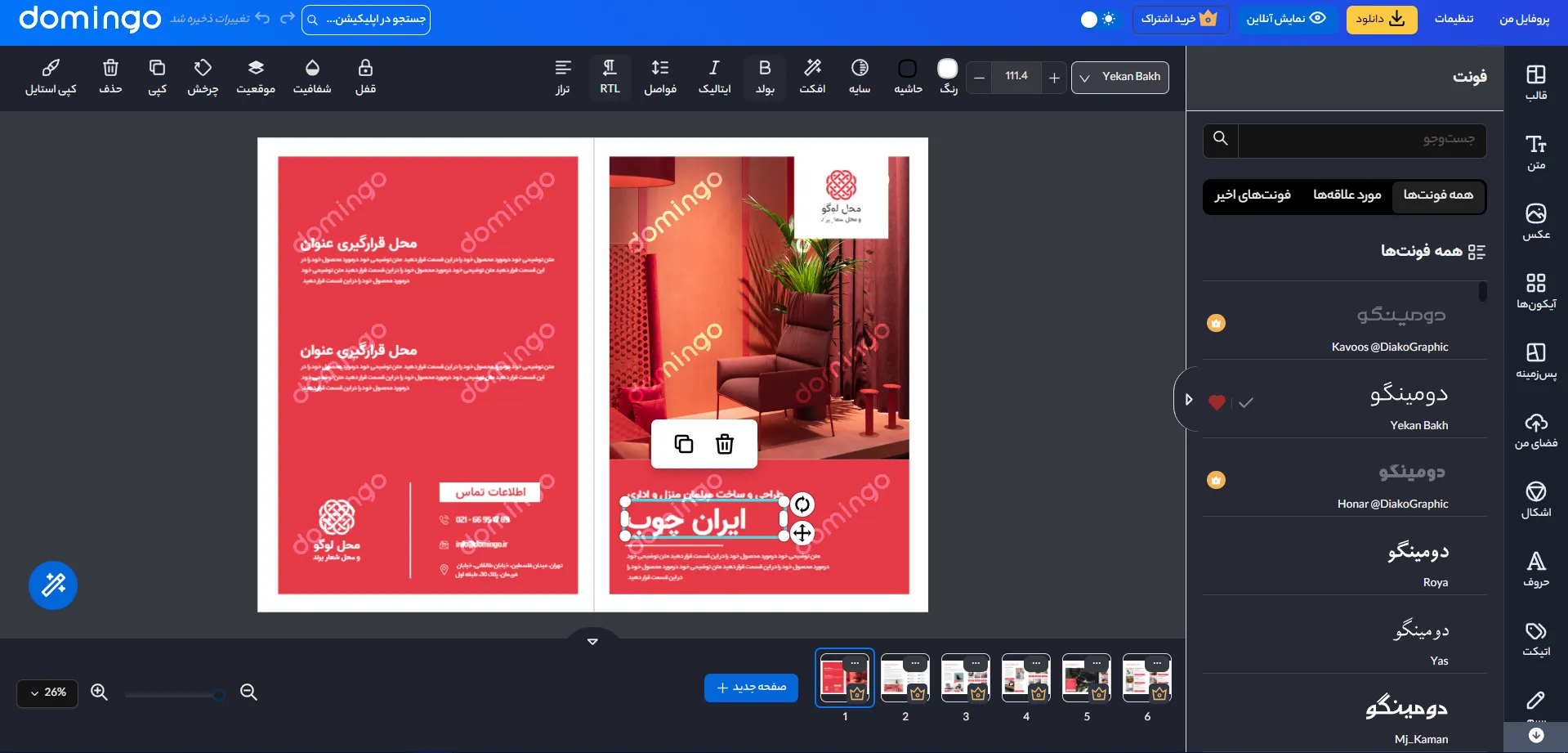This screenshot has height=753, width=1568.
Task: Click the floating duplicate icon on canvas
Action: point(684,444)
